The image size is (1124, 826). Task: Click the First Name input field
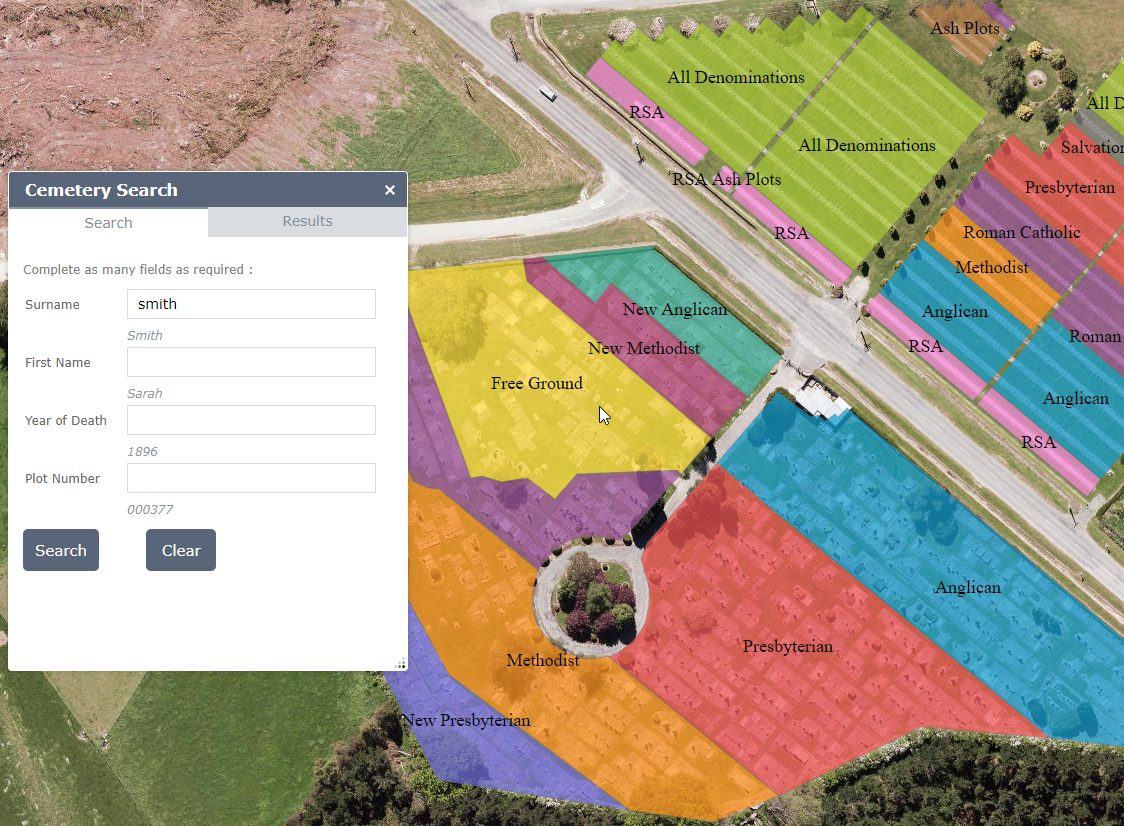[x=250, y=362]
